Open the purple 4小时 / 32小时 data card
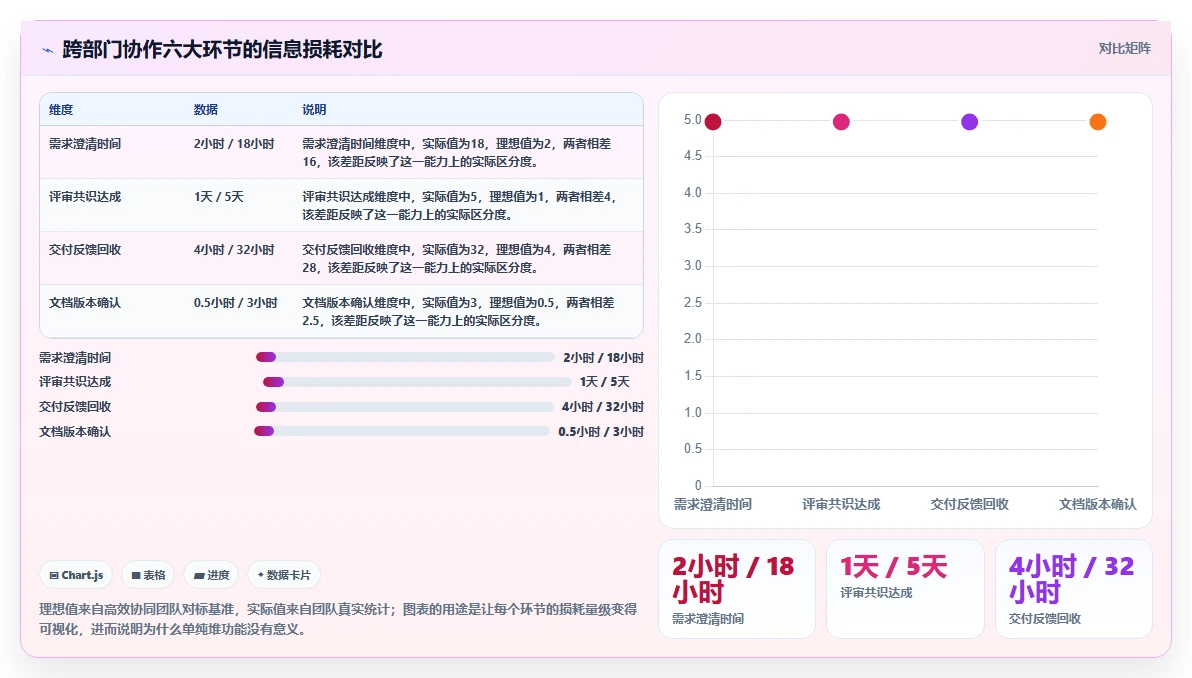The width and height of the screenshot is (1192, 678). pyautogui.click(x=1073, y=589)
